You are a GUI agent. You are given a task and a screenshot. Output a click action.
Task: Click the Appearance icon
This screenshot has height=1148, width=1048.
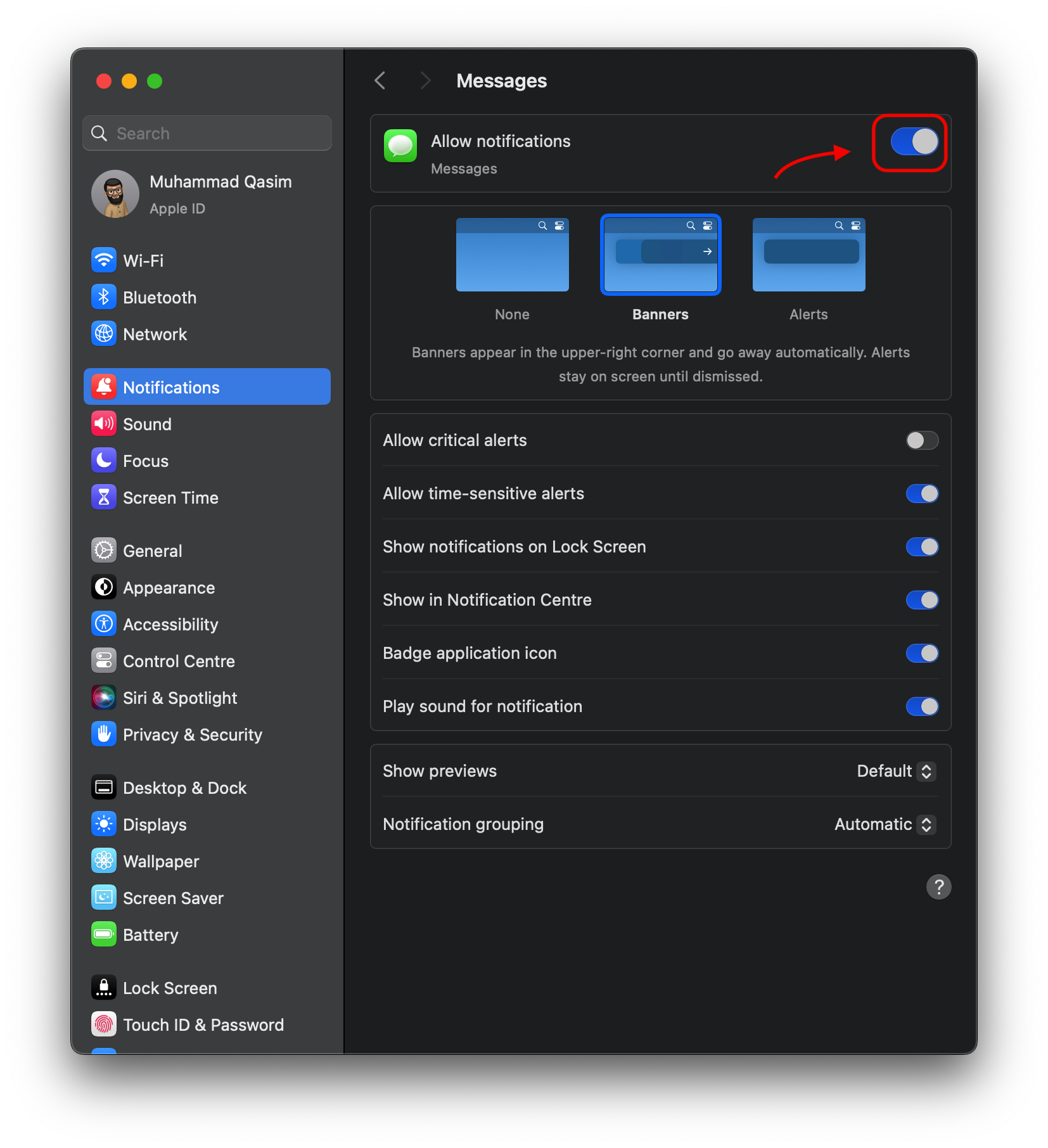point(104,587)
